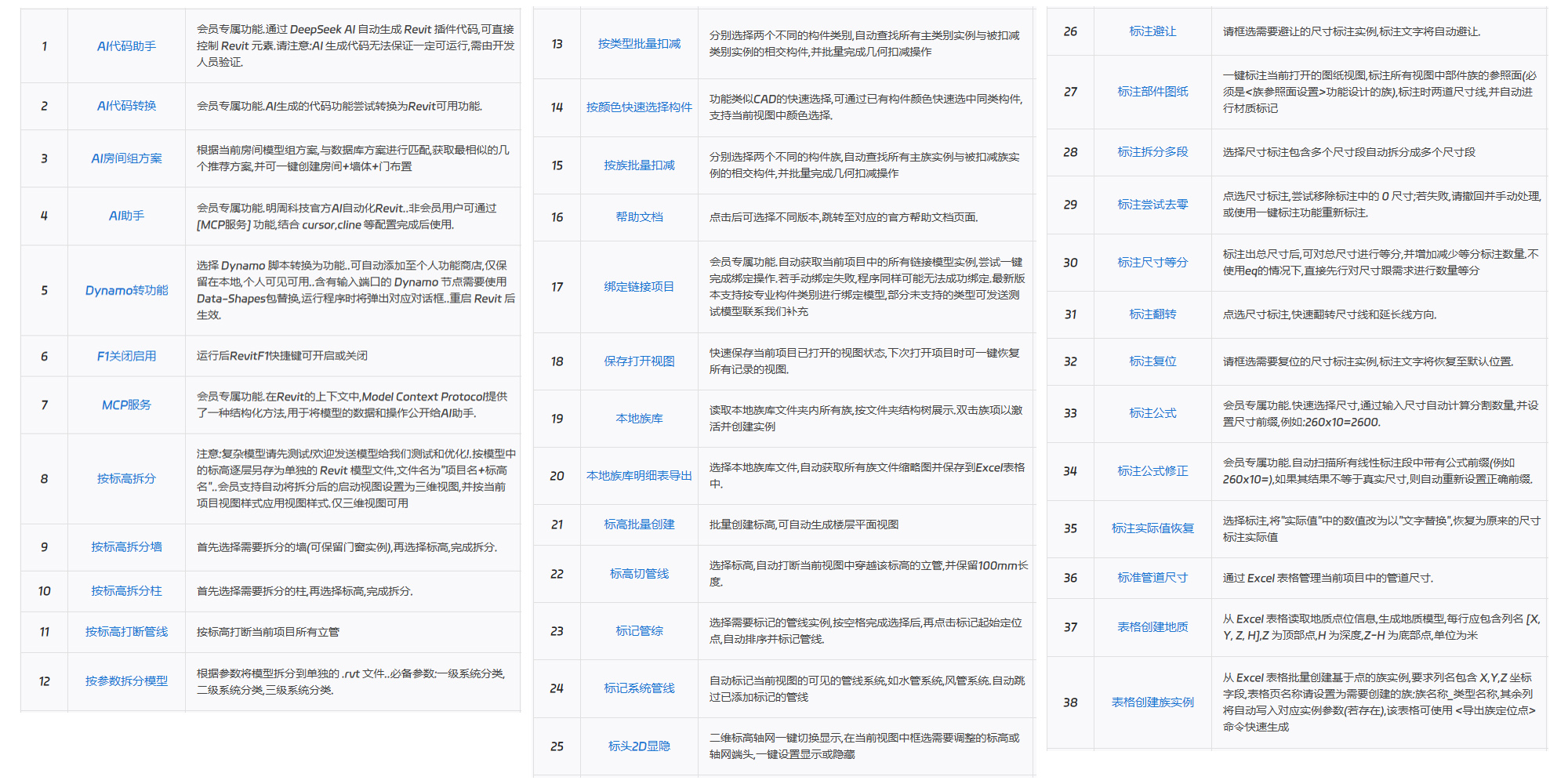Click the row number 12 cell
Screen dimensions: 1568x784
click(x=44, y=681)
